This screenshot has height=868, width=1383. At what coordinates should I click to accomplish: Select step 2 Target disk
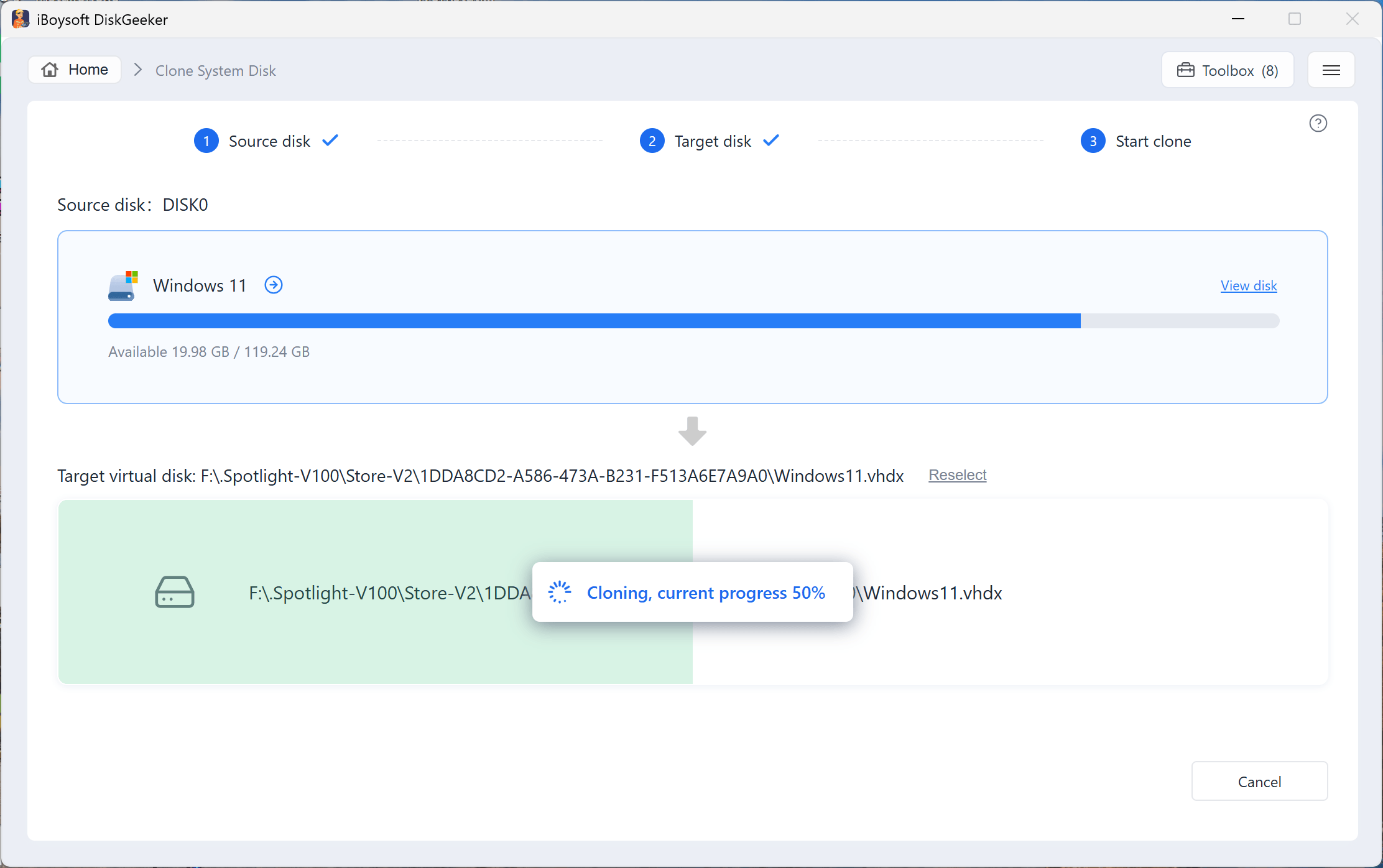pos(710,141)
